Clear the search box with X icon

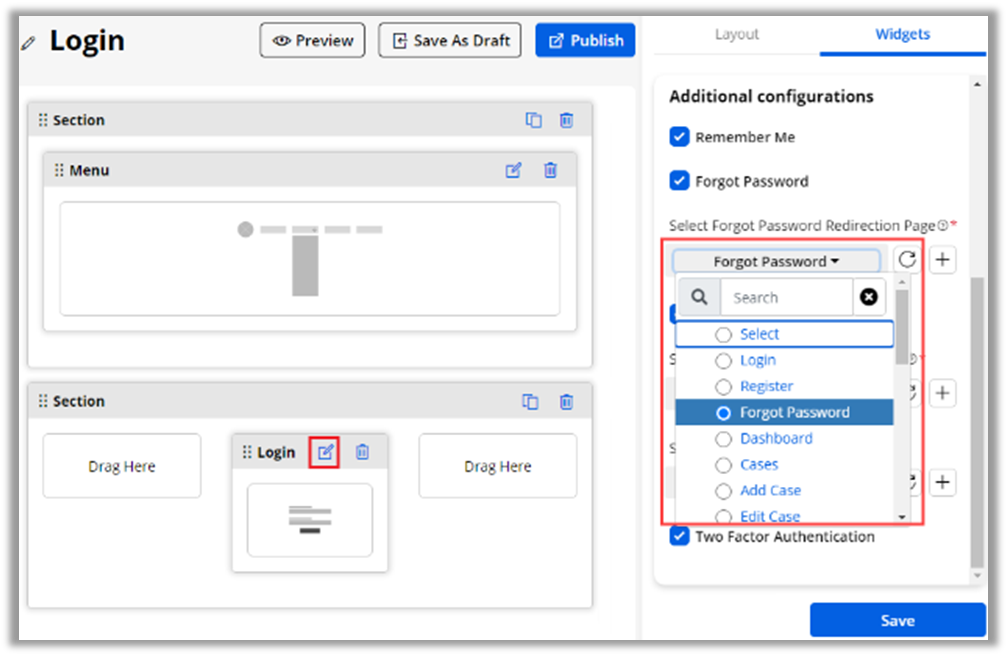(x=868, y=297)
